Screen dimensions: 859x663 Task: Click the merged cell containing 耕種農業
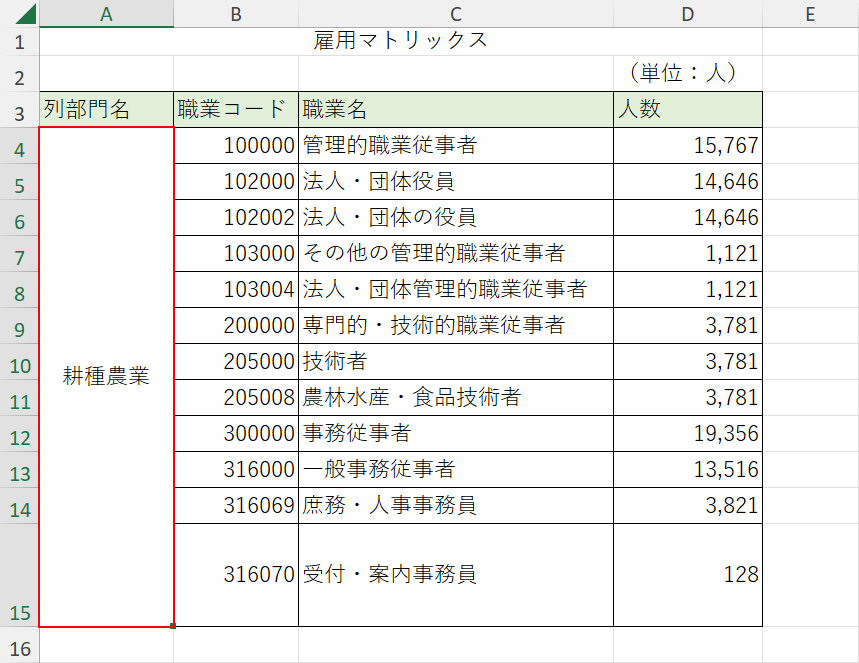106,377
